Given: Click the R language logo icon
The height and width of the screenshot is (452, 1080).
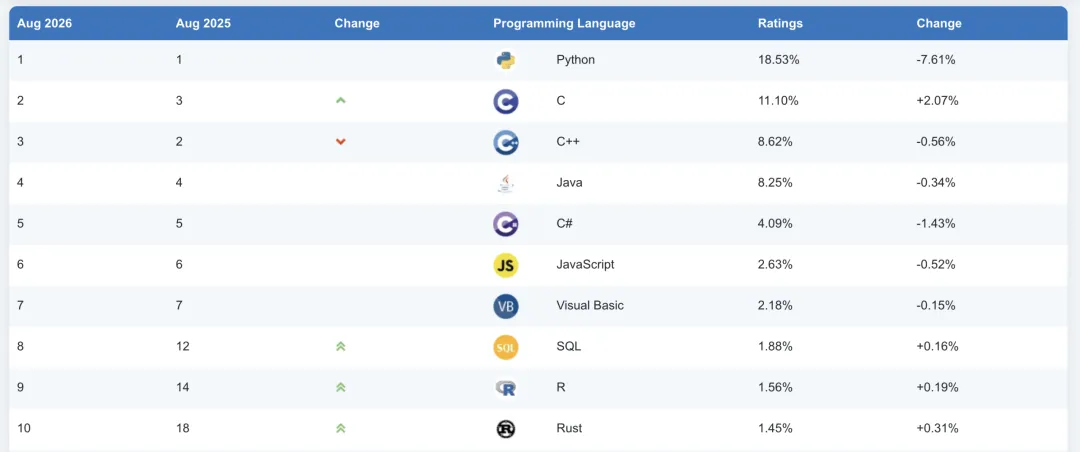Looking at the screenshot, I should pos(506,388).
